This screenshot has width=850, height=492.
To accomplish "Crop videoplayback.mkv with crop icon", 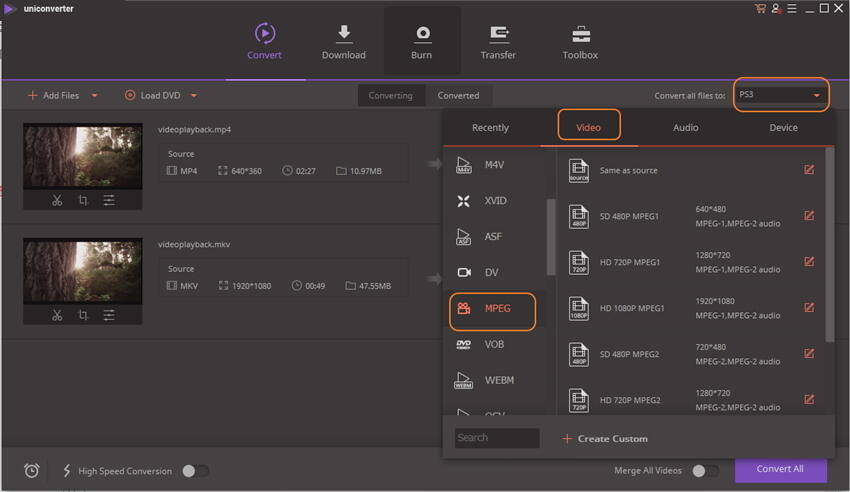I will 83,315.
